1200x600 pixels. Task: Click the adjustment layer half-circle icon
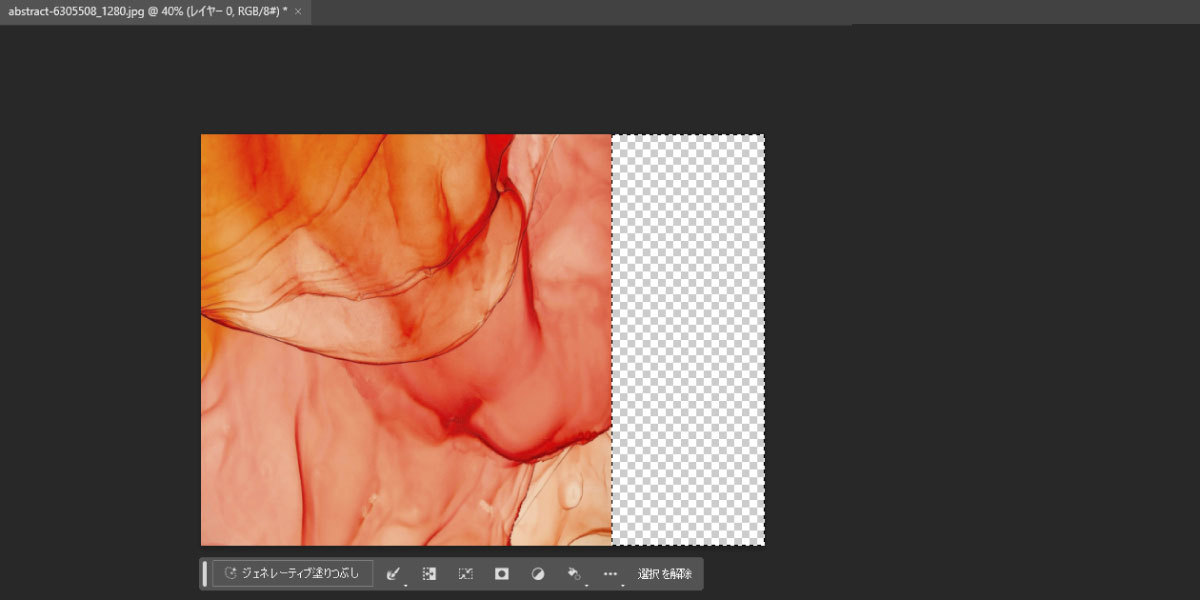(x=537, y=574)
